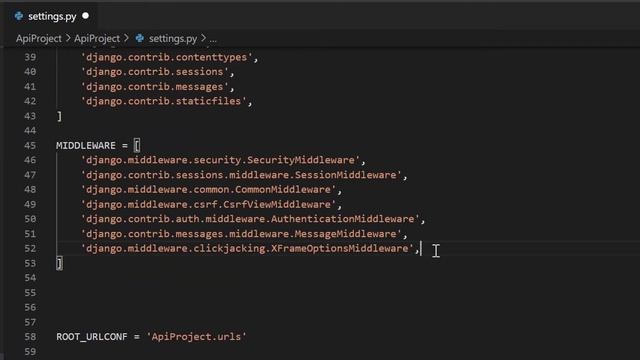Click the unsaved changes dot on settings.py tab
Screen dimensions: 640x360
(85, 16)
